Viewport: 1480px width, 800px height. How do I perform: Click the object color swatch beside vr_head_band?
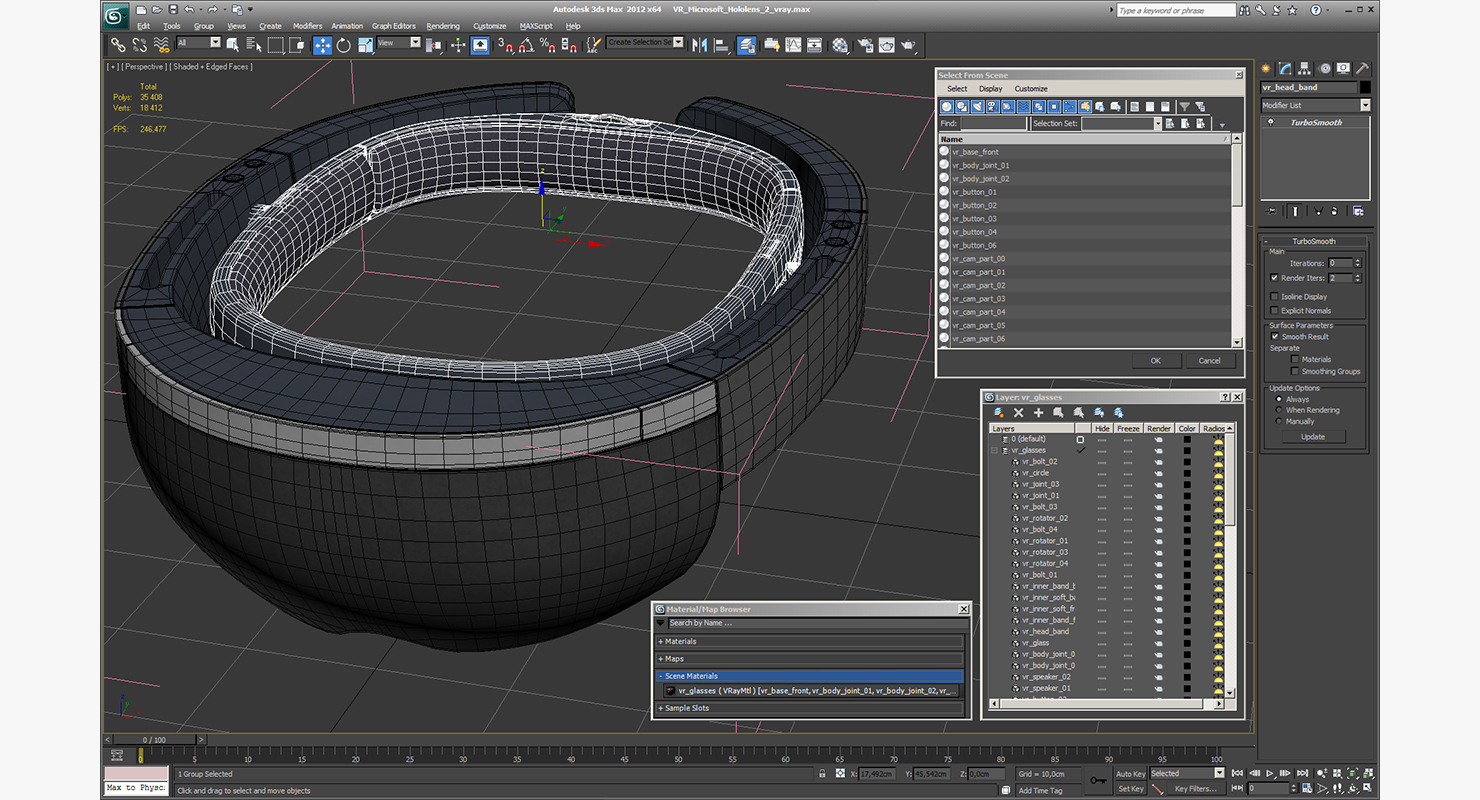(x=1366, y=87)
